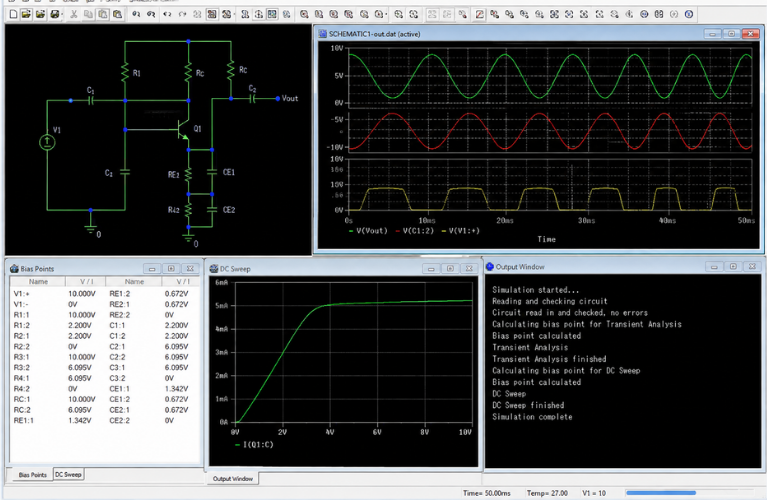The image size is (767, 500).
Task: Select the RC:1 name cell in Bias Points
Action: point(22,399)
